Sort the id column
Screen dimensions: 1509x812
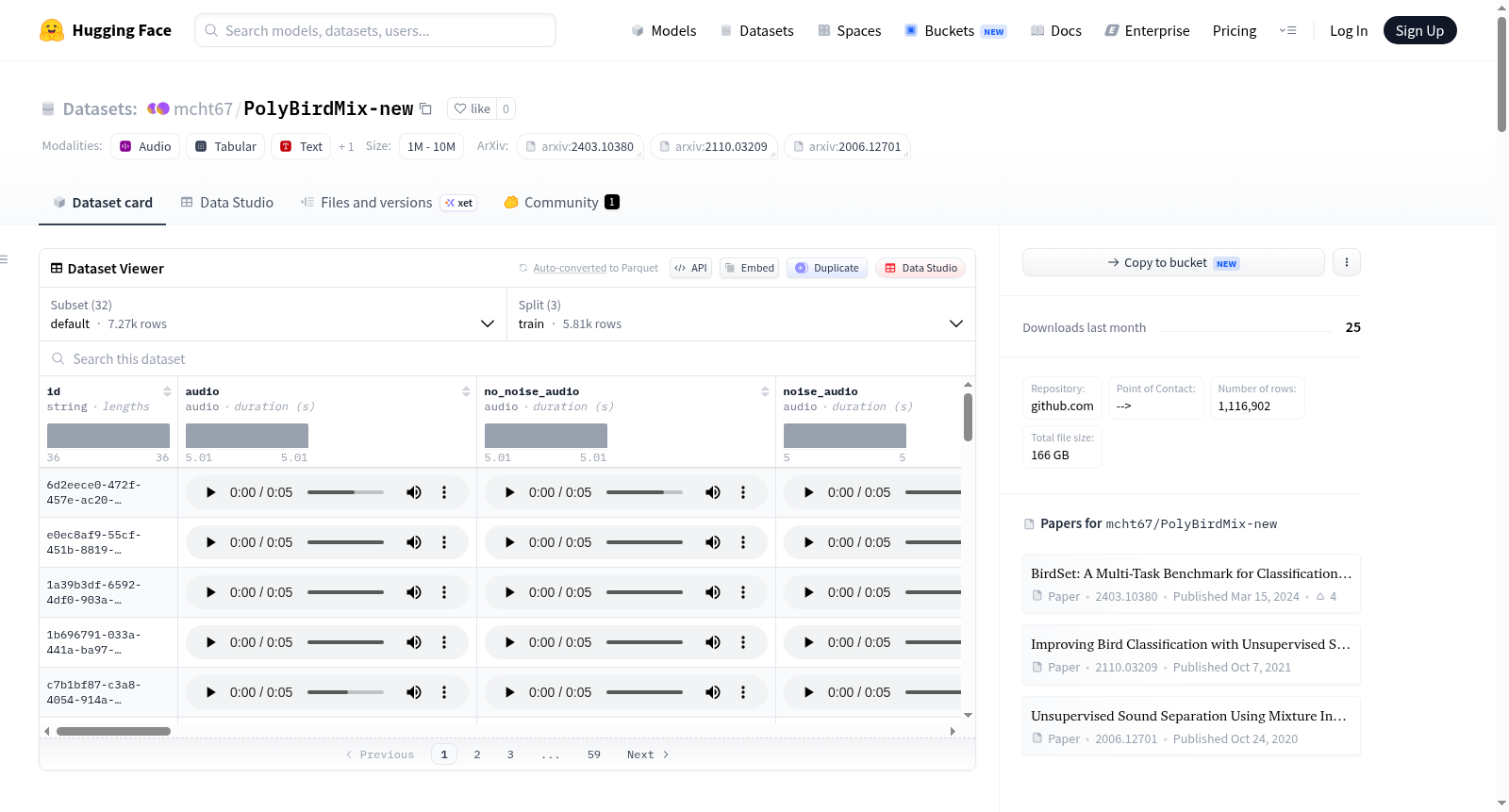click(x=167, y=391)
